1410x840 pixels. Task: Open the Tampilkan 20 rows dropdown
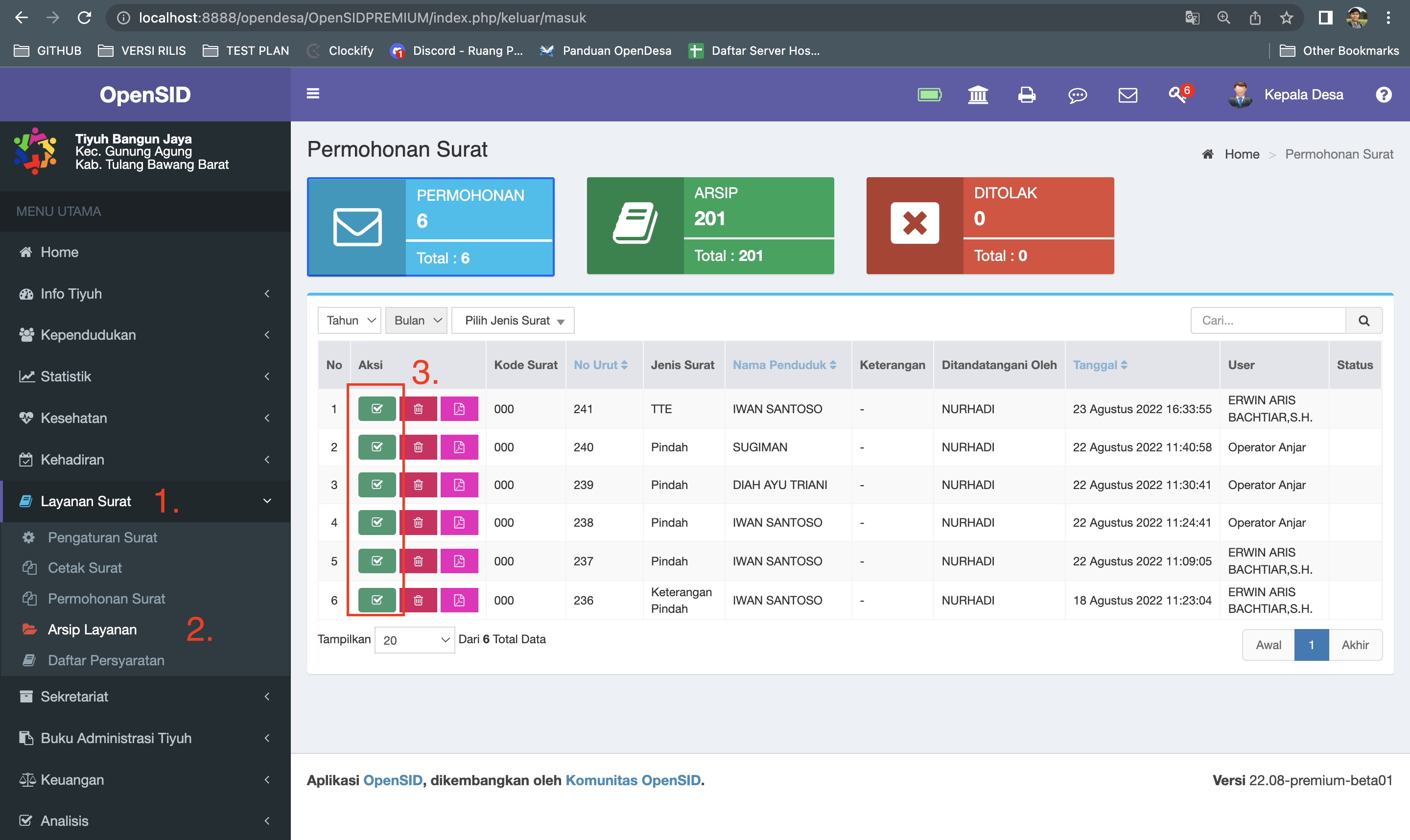(x=414, y=640)
